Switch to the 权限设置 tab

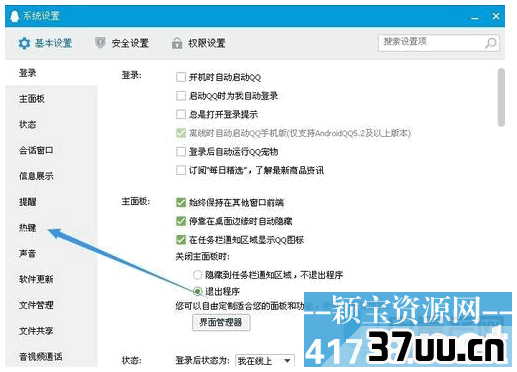pyautogui.click(x=199, y=43)
